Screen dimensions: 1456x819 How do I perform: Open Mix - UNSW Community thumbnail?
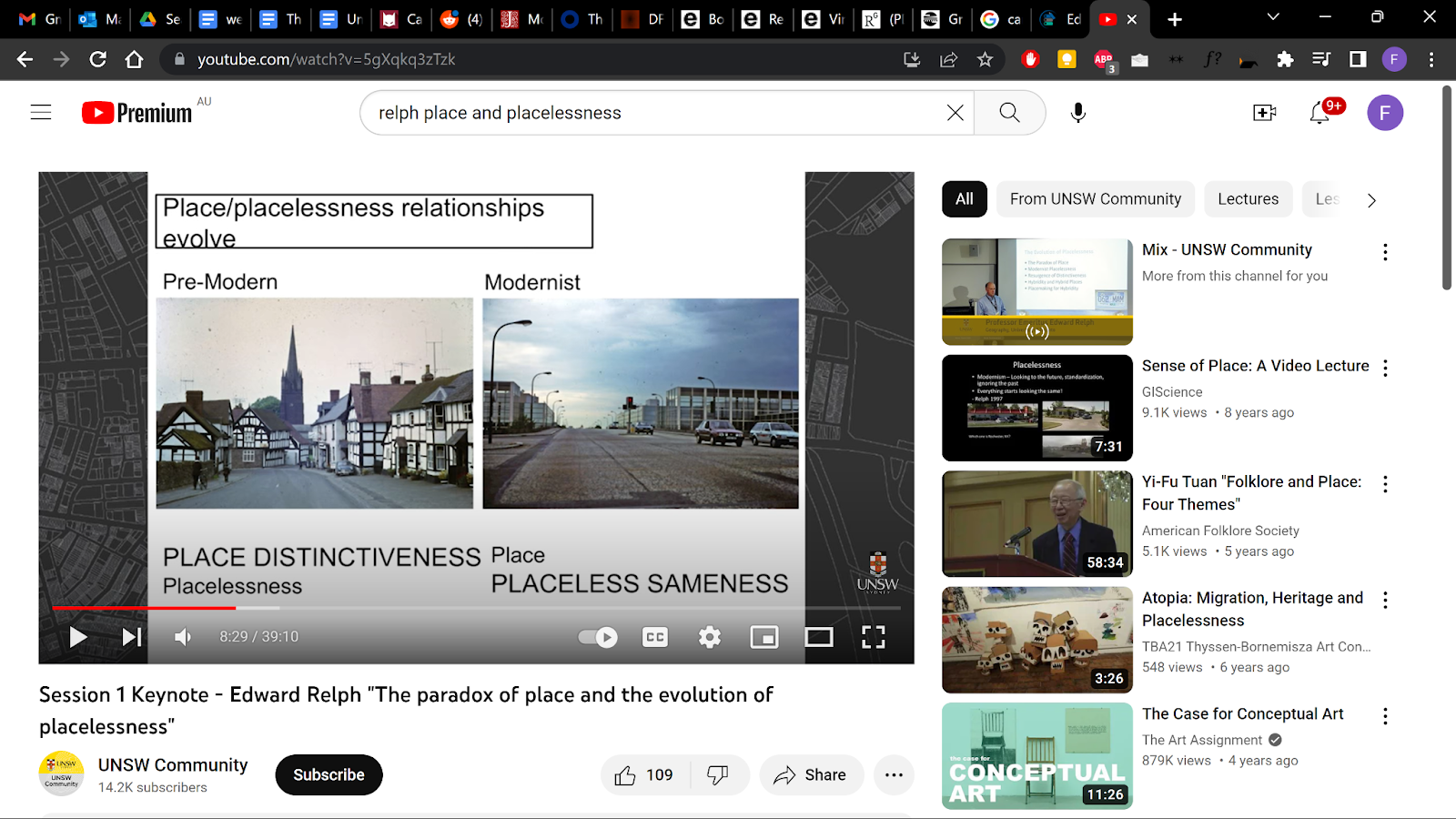pos(1037,292)
